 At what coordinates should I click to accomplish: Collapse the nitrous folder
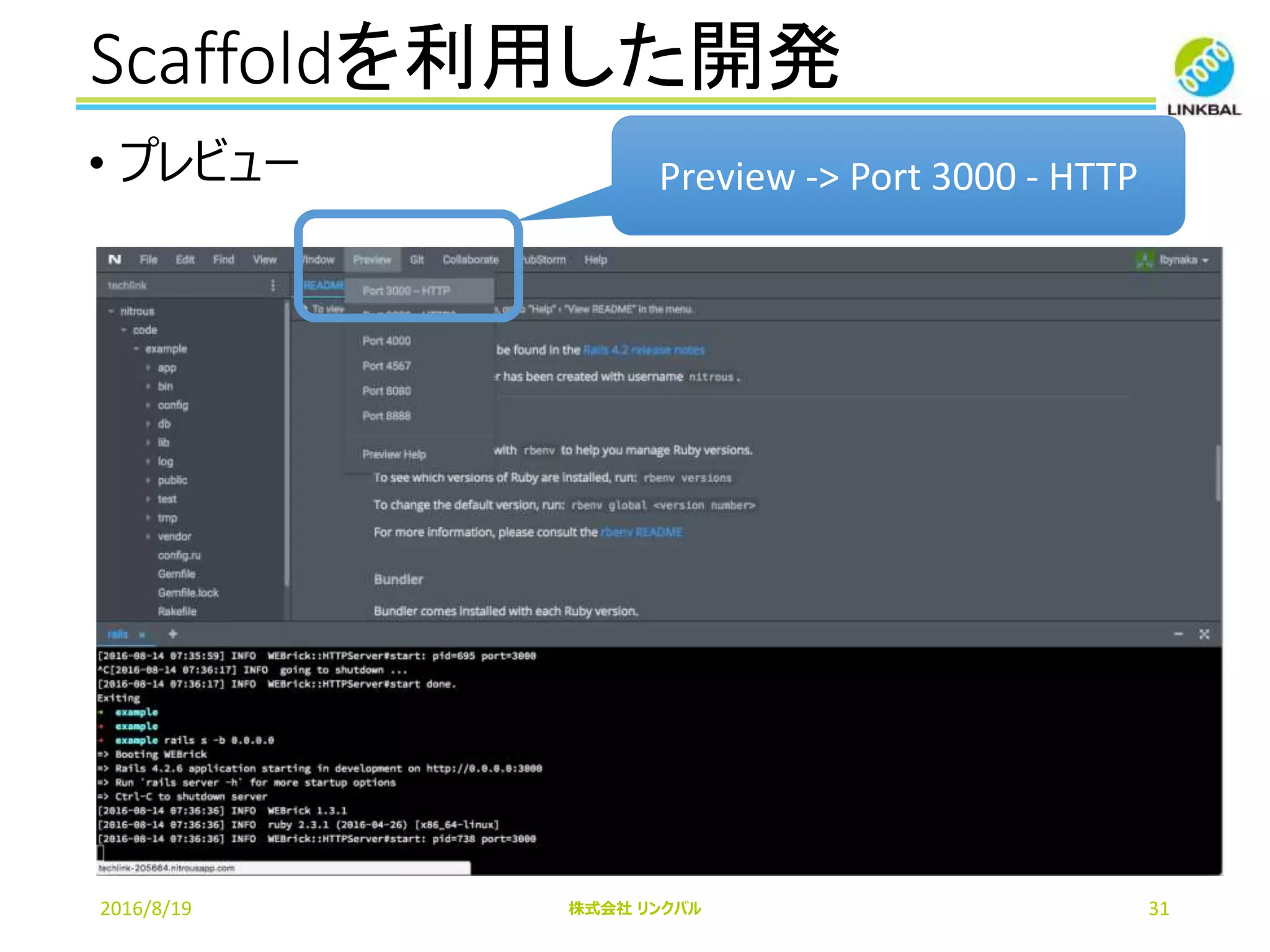tap(111, 311)
